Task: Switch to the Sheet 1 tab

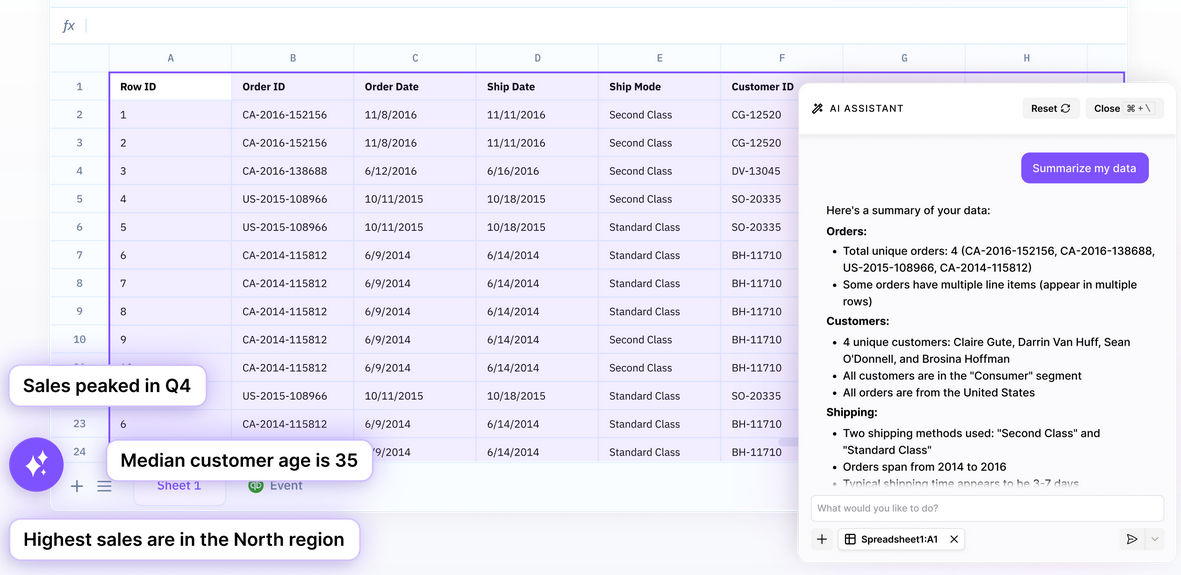Action: [179, 486]
